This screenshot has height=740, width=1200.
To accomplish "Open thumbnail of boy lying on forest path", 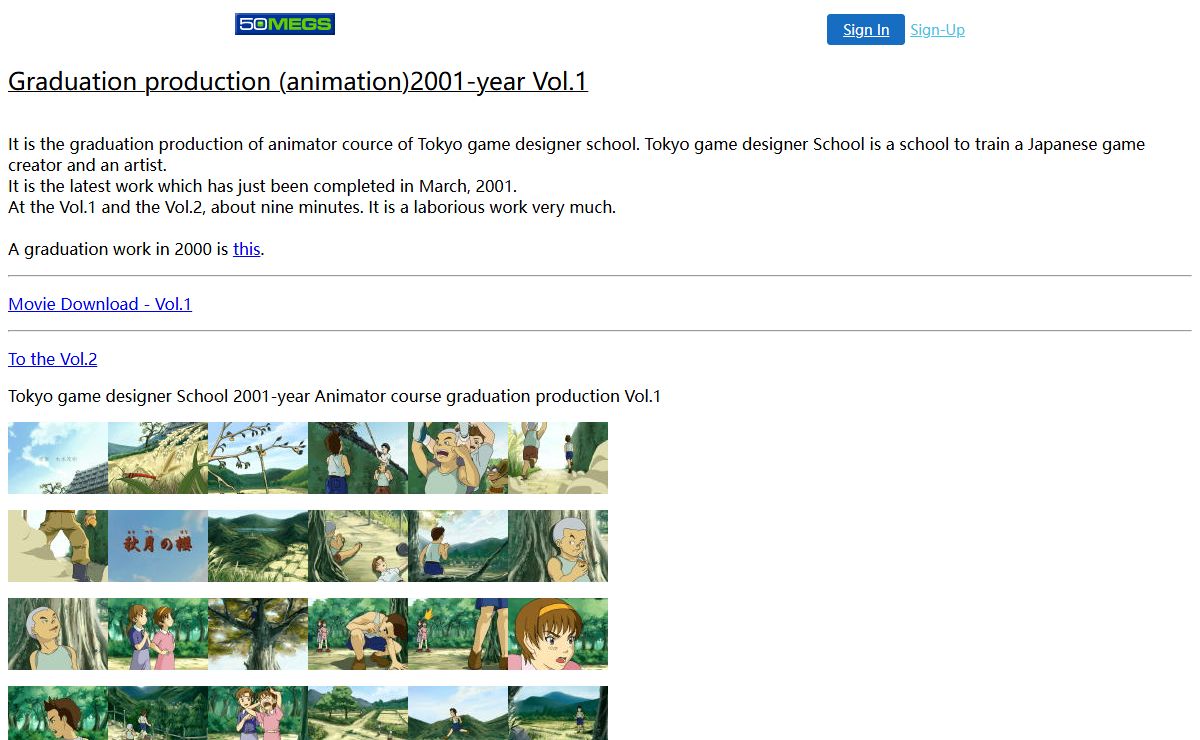I will tap(358, 546).
